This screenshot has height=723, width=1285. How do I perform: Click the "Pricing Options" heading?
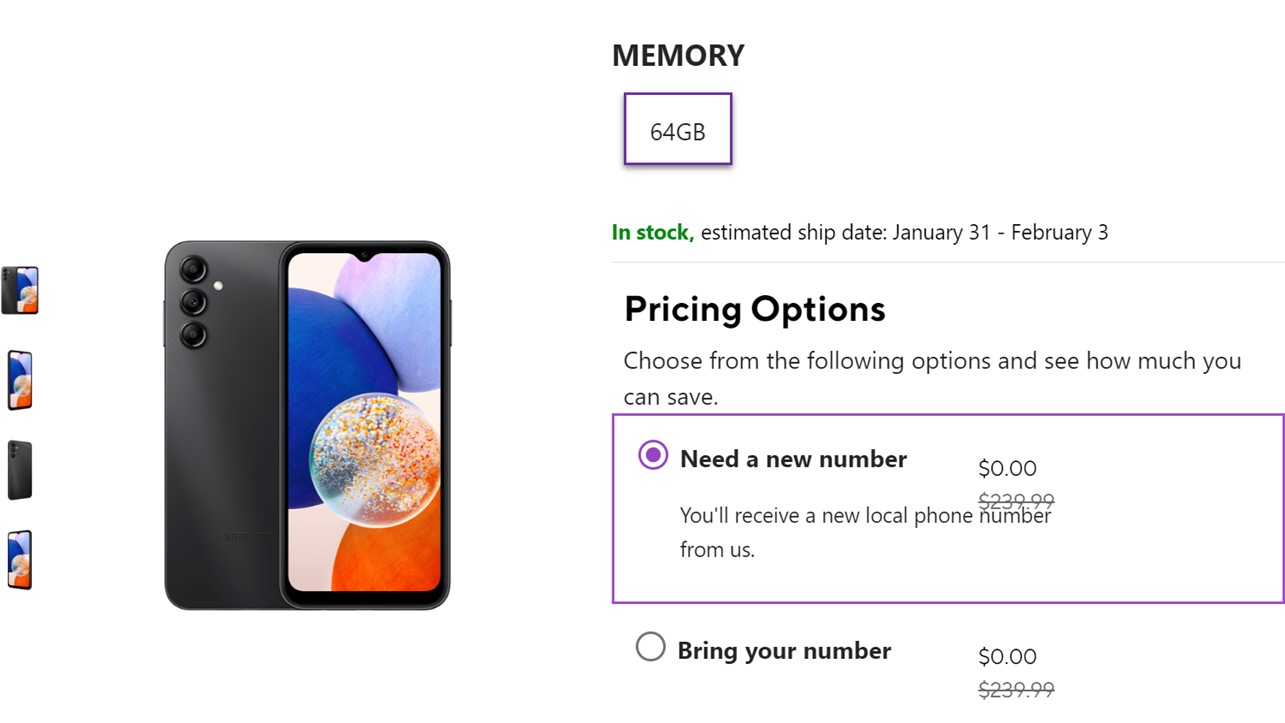754,309
